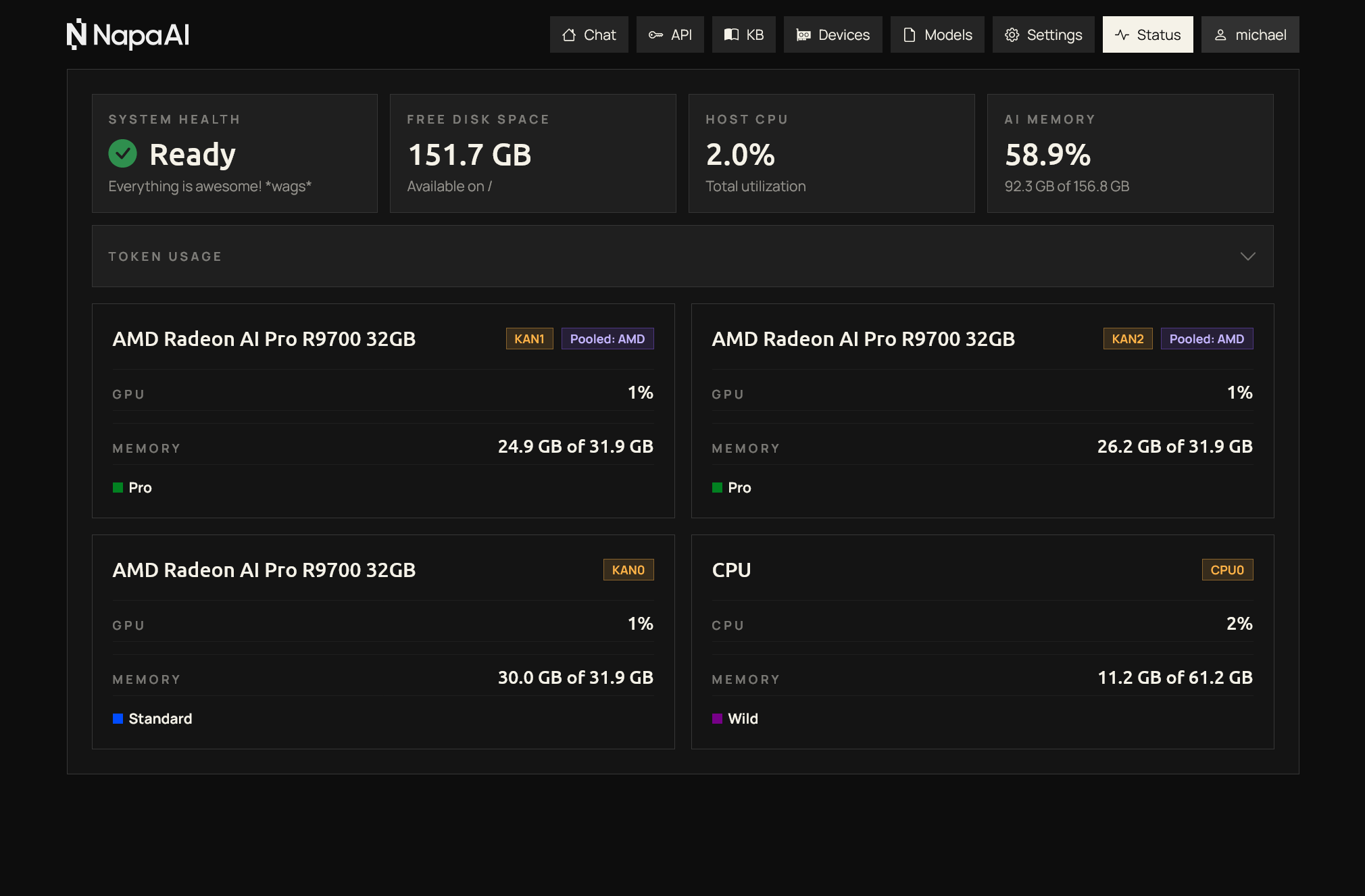Viewport: 1365px width, 896px height.
Task: Click the 2.0% host CPU value
Action: [x=740, y=155]
